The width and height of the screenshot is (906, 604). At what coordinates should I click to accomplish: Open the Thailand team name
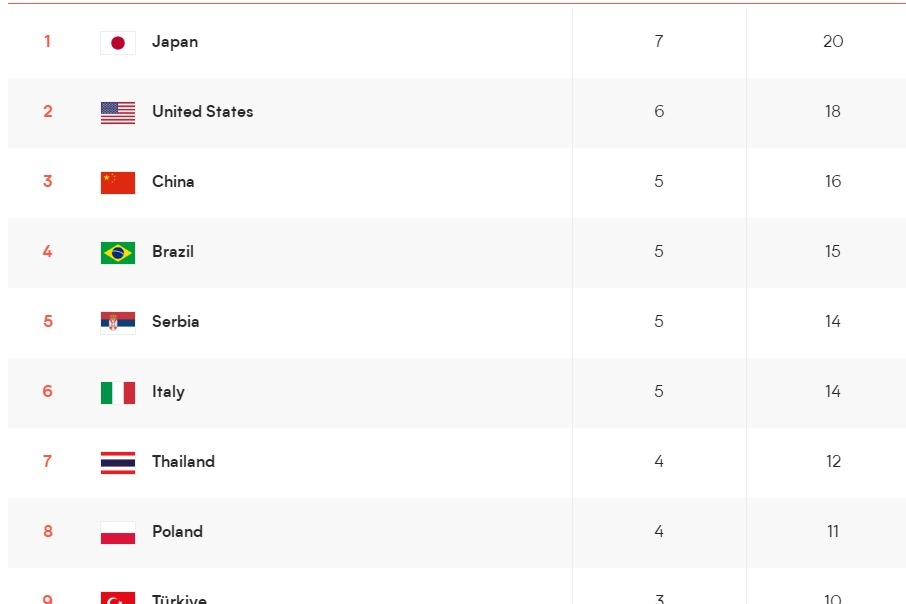(183, 461)
